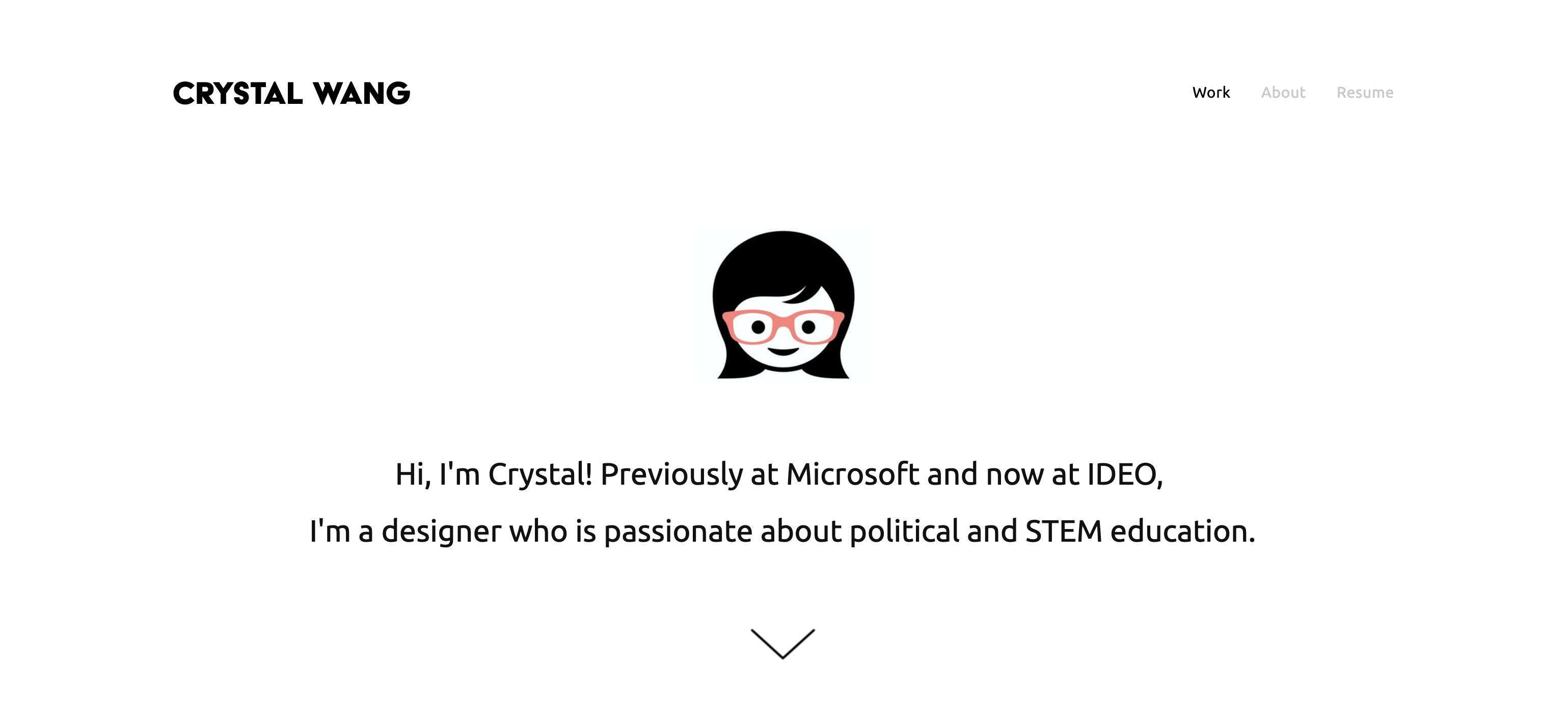Click the word "political" in tagline
Screen dimensions: 1568x726
point(904,530)
